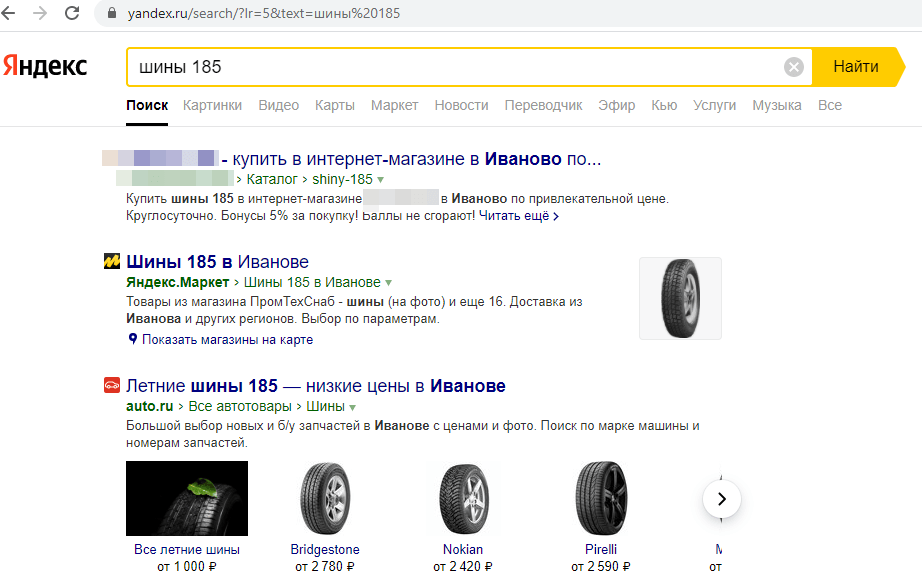Screen dimensions: 922x584
Task: Click the Bridgestone caption link
Action: (325, 549)
